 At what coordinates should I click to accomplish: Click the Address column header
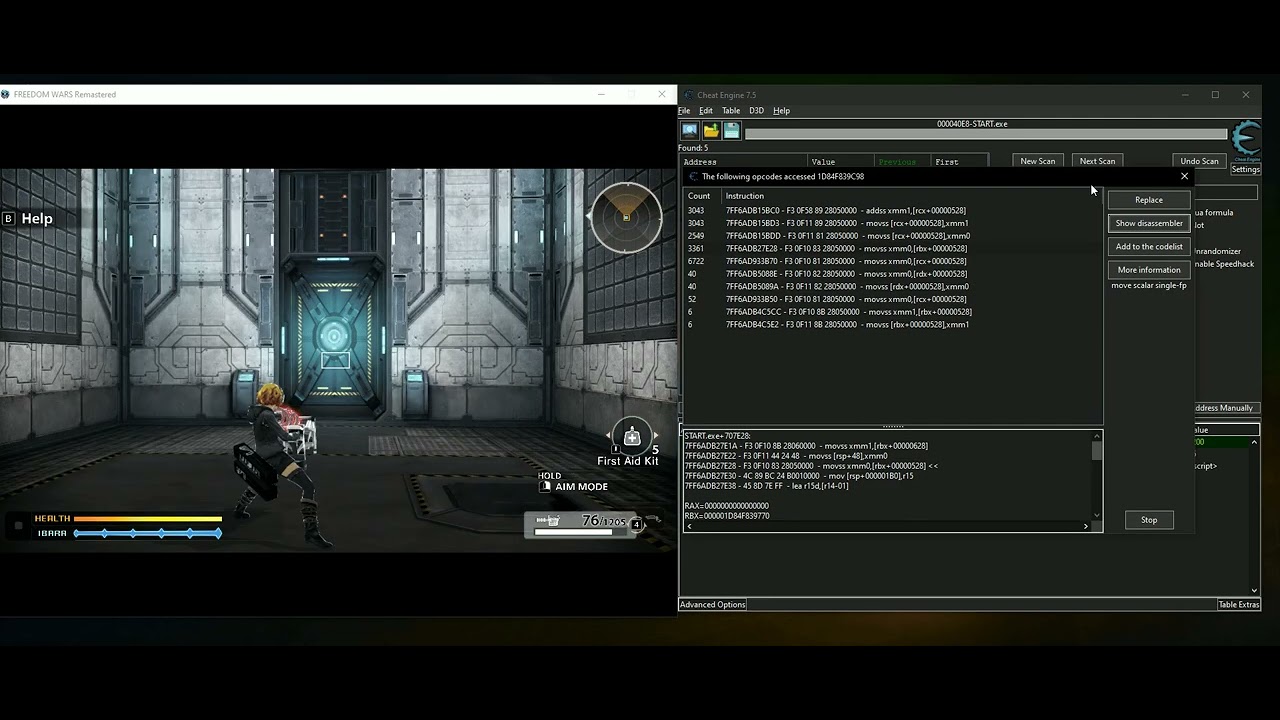(x=744, y=162)
